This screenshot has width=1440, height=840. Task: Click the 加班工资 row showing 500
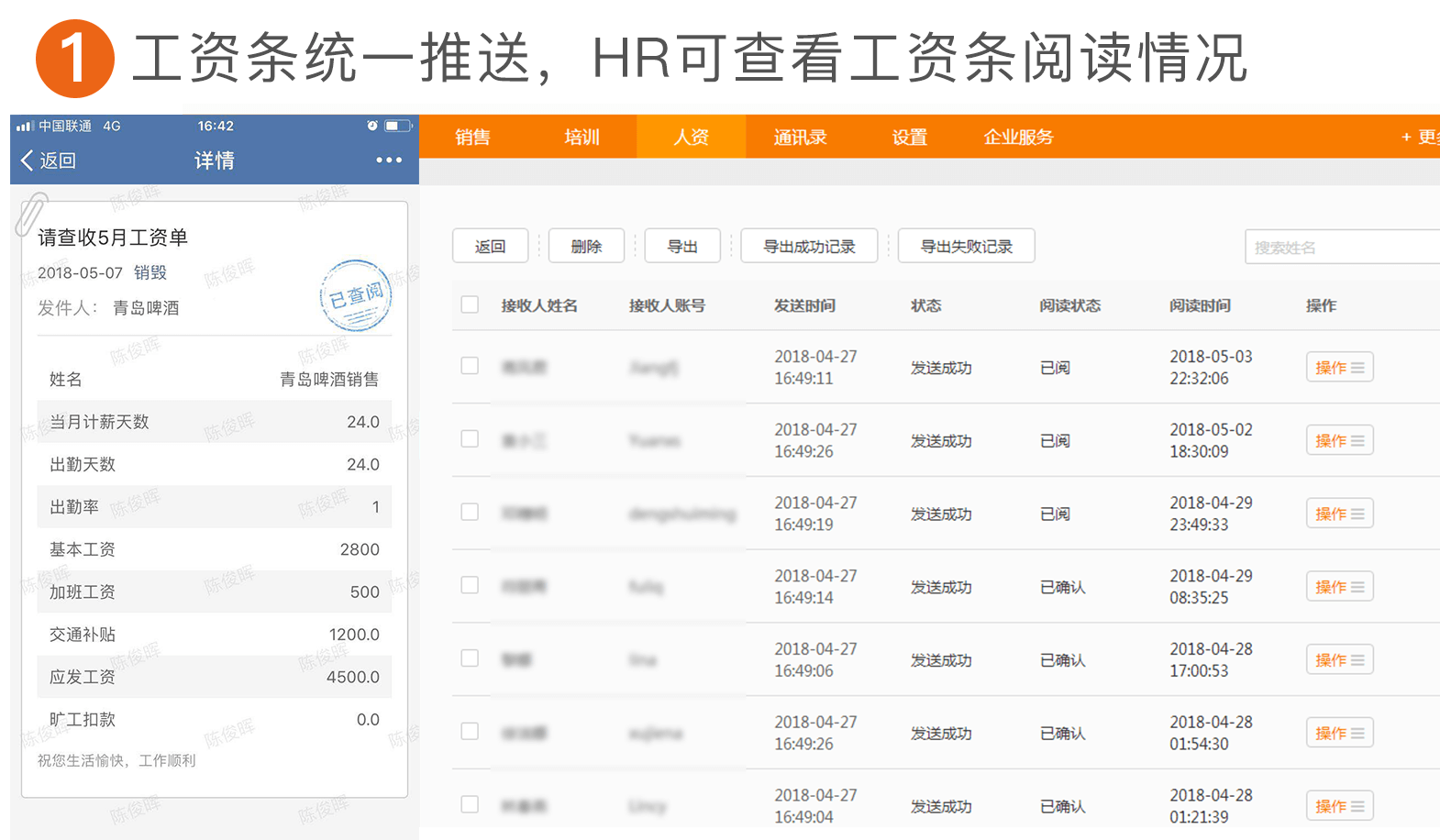215,591
